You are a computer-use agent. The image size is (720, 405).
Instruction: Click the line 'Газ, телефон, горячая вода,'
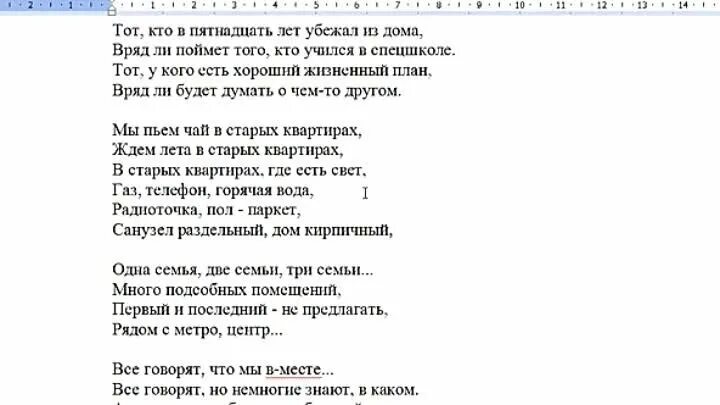(x=213, y=191)
